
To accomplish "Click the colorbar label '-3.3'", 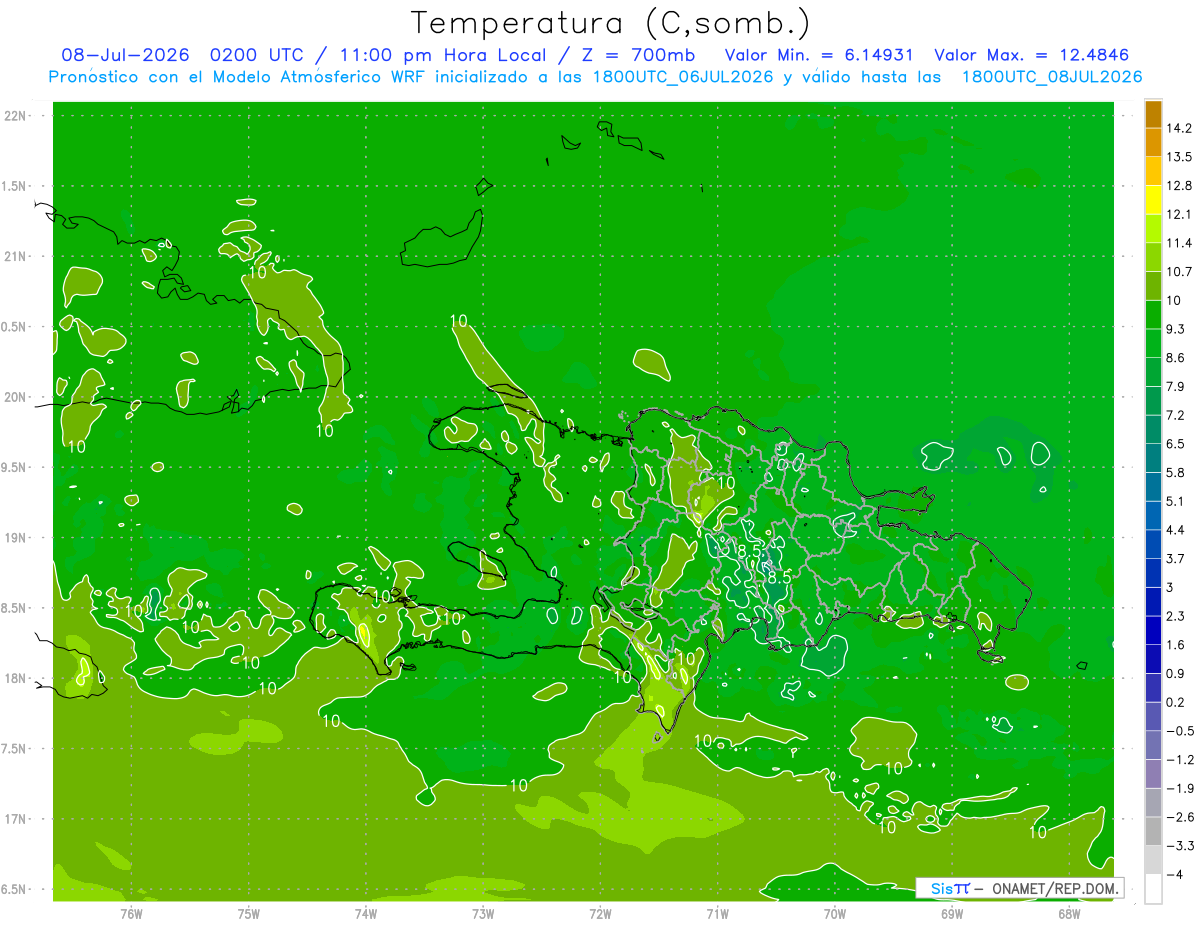I will [1181, 846].
